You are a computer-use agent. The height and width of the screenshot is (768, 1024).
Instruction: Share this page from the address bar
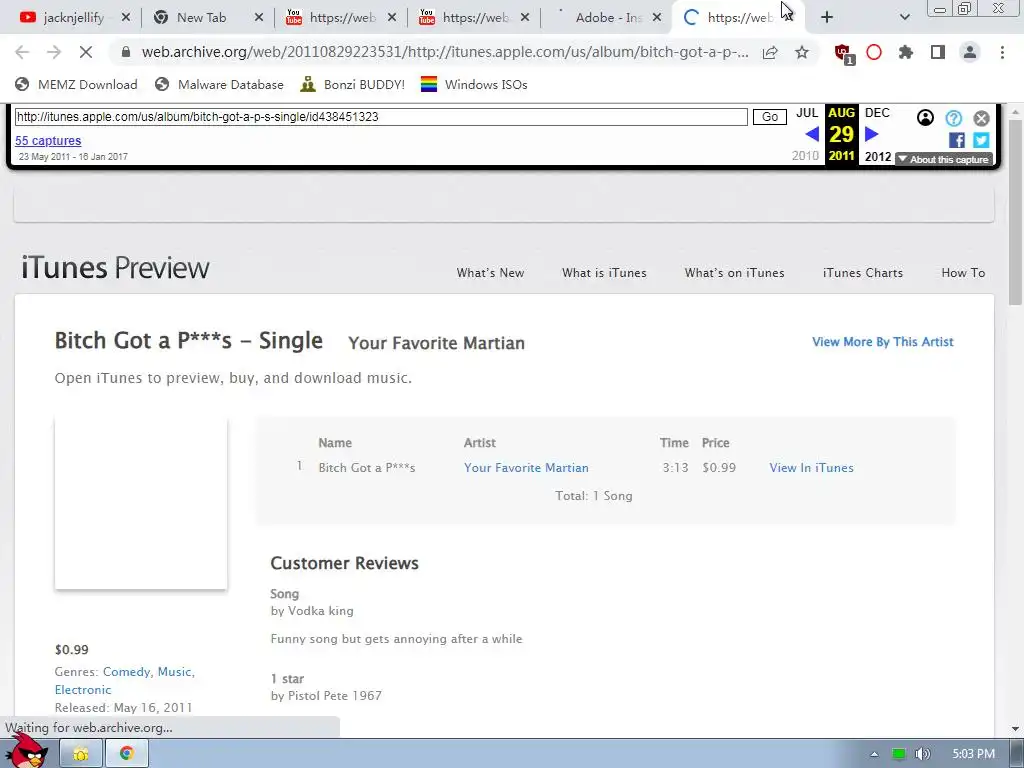(770, 52)
